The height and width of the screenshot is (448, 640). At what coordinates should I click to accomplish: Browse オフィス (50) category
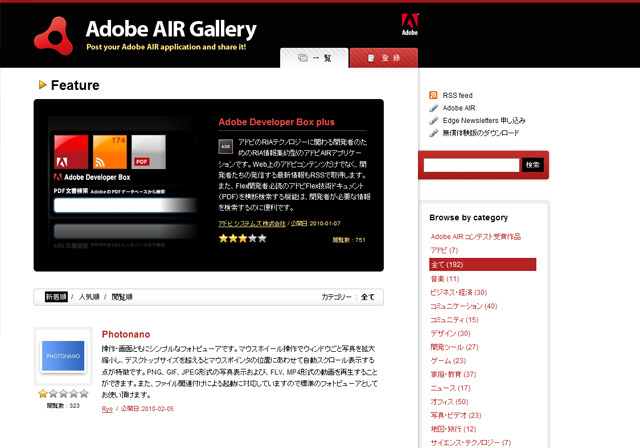(x=449, y=401)
